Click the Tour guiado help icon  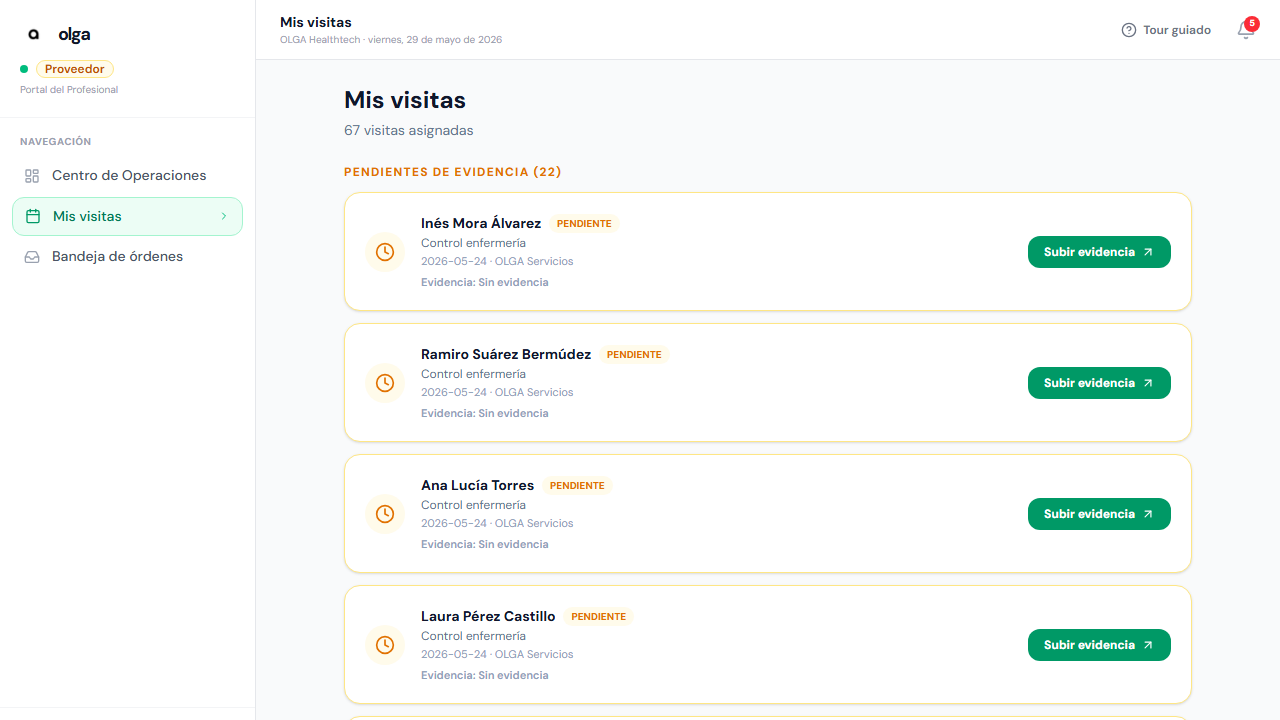(x=1129, y=30)
